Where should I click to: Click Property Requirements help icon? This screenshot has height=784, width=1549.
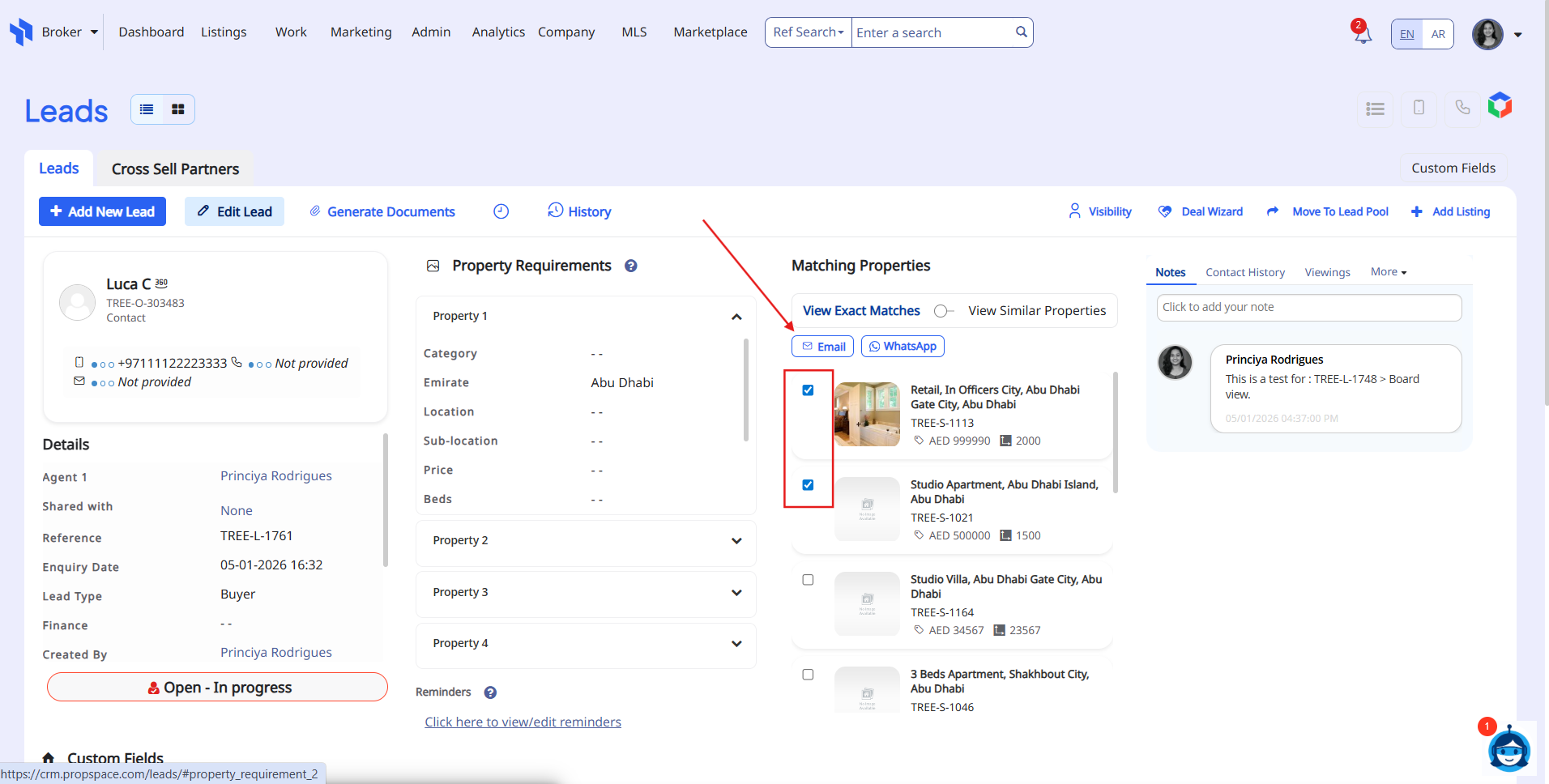631,266
